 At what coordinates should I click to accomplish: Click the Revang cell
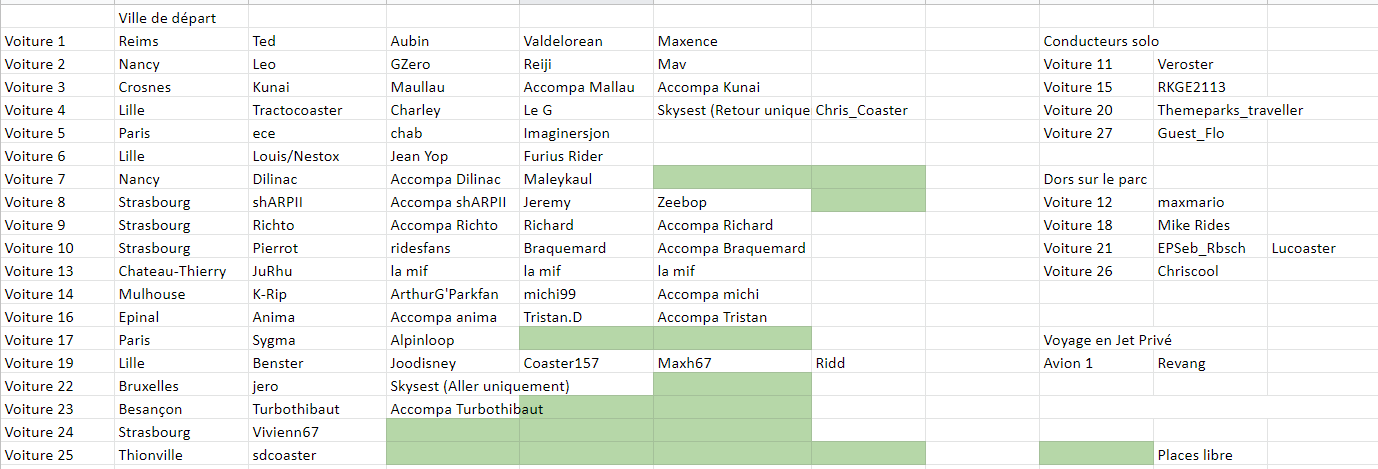coord(1181,363)
